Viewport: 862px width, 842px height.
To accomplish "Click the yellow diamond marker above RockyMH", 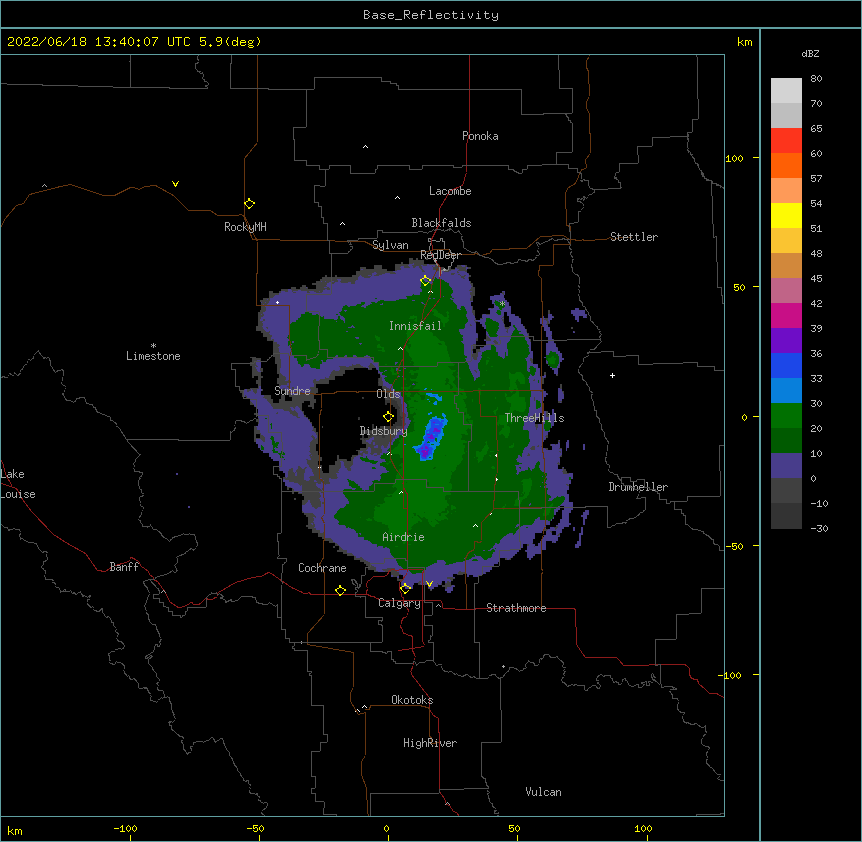I will coord(249,204).
